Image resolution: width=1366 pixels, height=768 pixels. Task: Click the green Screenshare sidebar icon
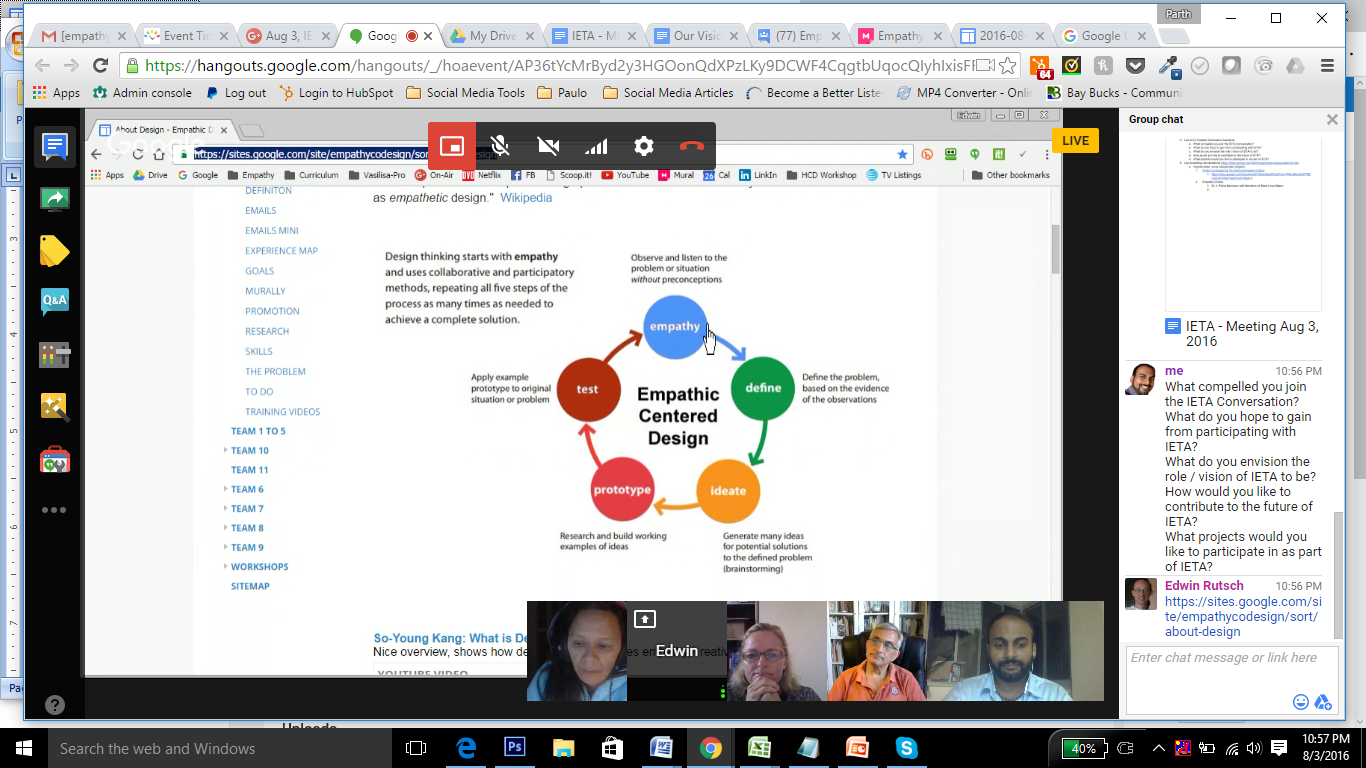click(x=54, y=199)
